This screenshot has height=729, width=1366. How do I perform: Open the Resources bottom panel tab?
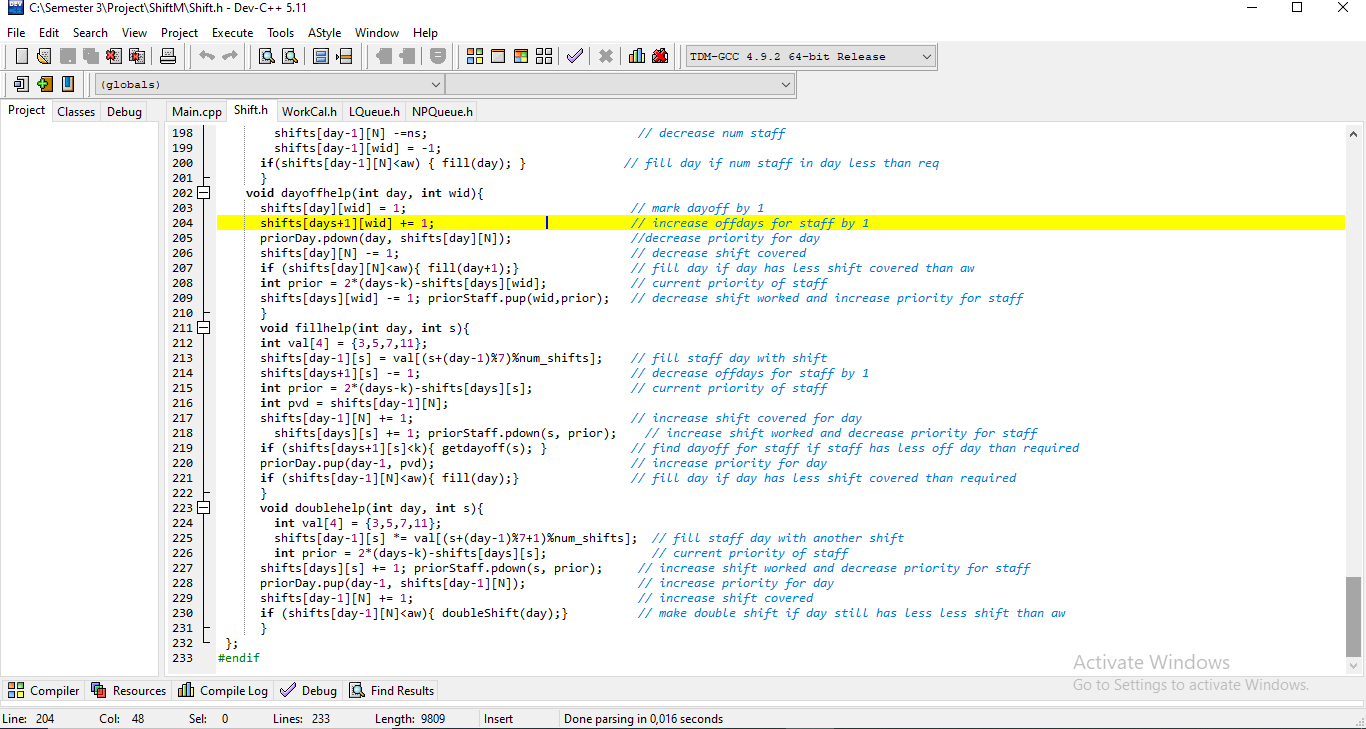point(129,691)
